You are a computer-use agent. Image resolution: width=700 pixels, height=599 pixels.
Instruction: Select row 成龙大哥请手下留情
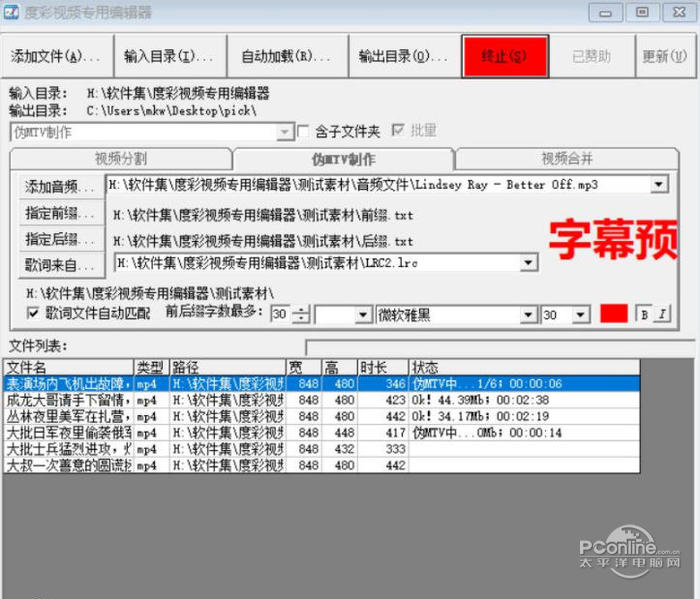tap(321, 400)
